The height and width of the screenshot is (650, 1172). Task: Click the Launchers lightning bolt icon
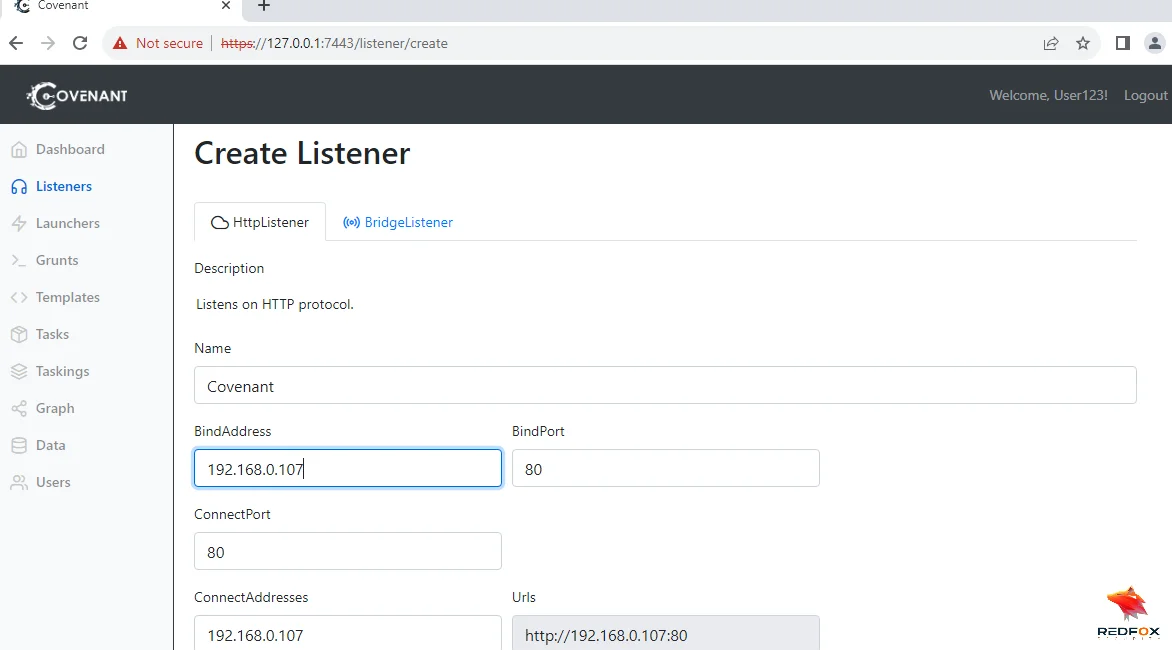(x=18, y=224)
